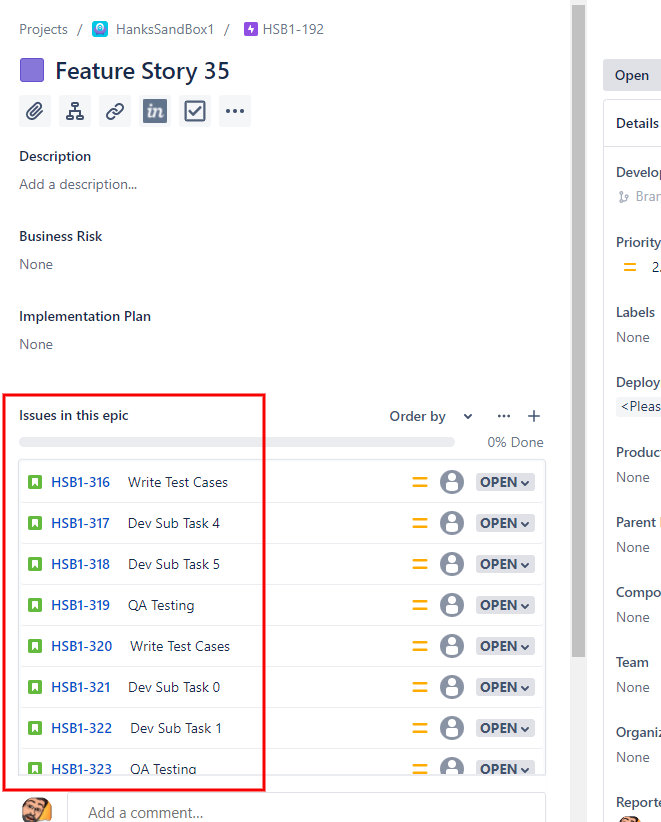
Task: Open issue HSB1-317
Action: coord(80,523)
